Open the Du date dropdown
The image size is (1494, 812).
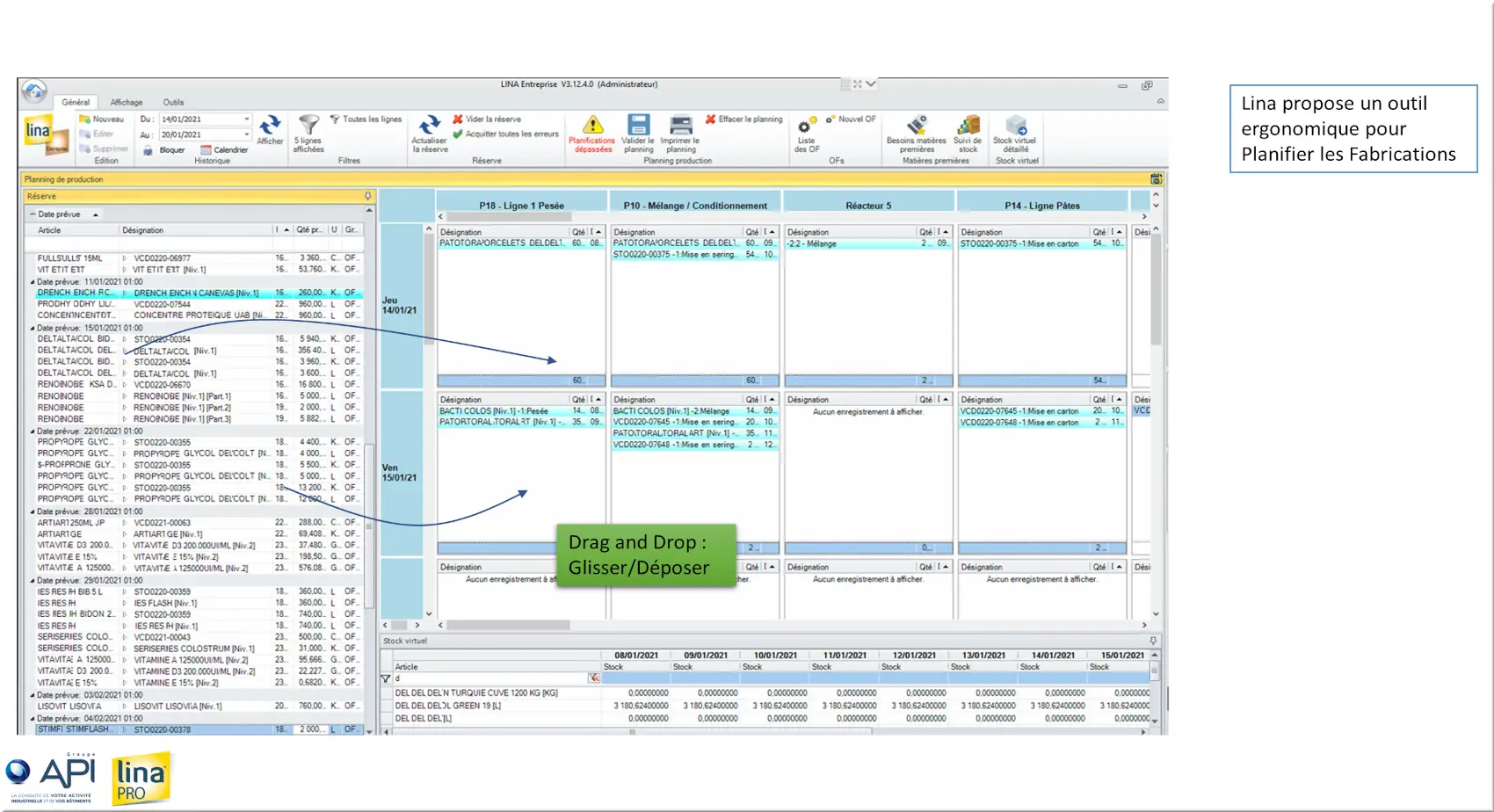pyautogui.click(x=246, y=120)
